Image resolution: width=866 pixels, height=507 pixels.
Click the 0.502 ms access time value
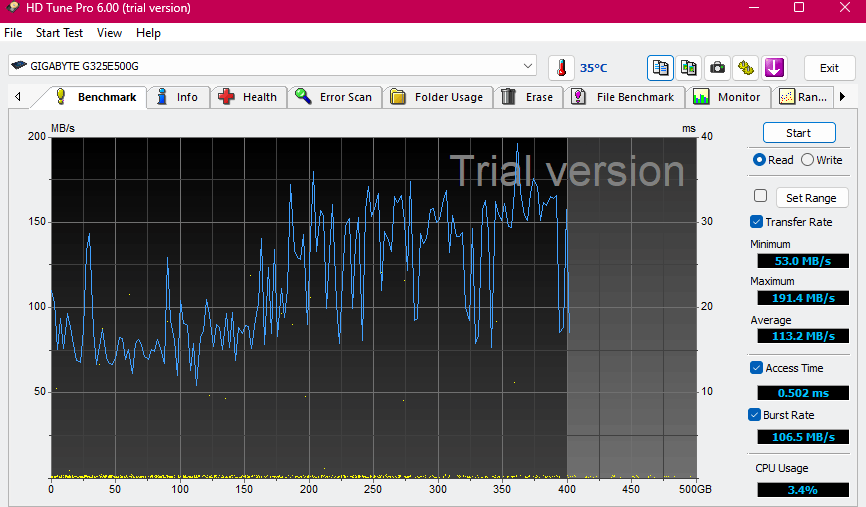(802, 393)
